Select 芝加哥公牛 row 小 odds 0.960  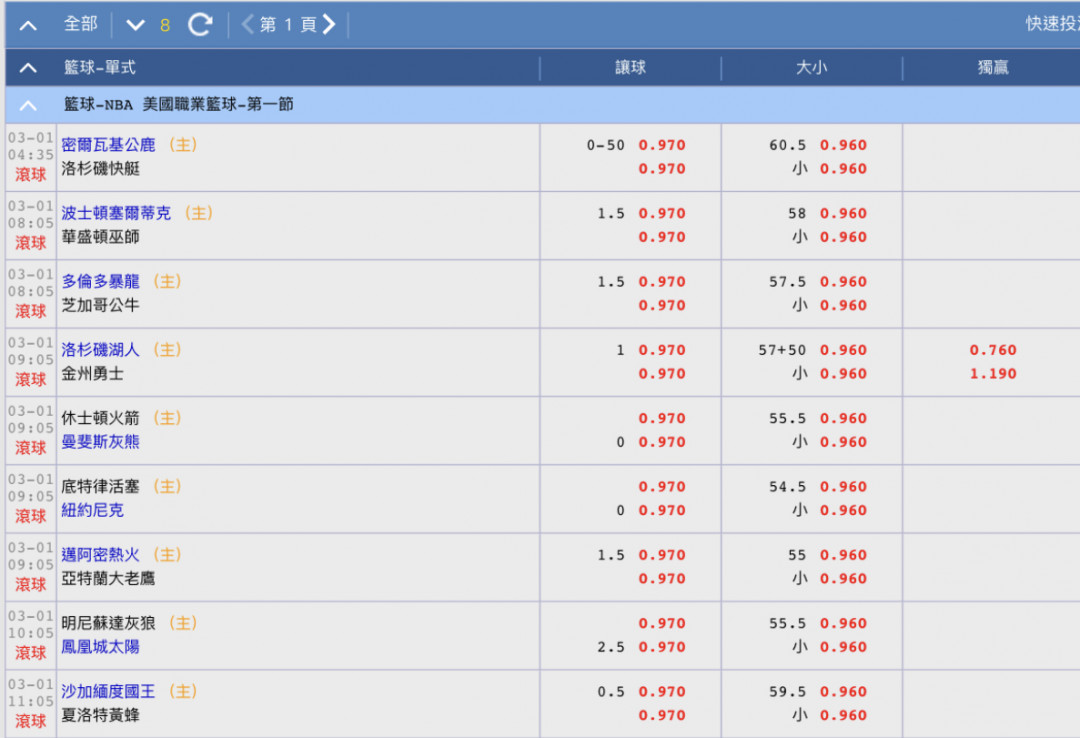[x=843, y=305]
